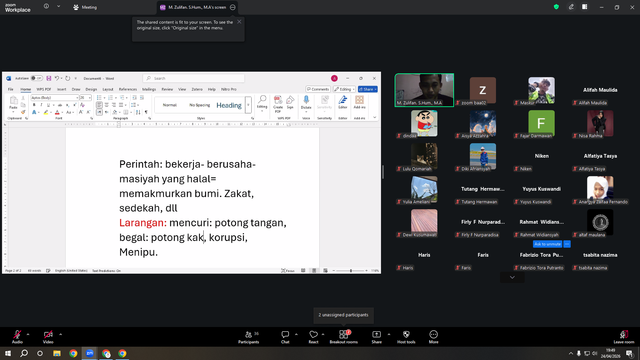Apply the red font color
640x360 pixels.
click(x=57, y=112)
